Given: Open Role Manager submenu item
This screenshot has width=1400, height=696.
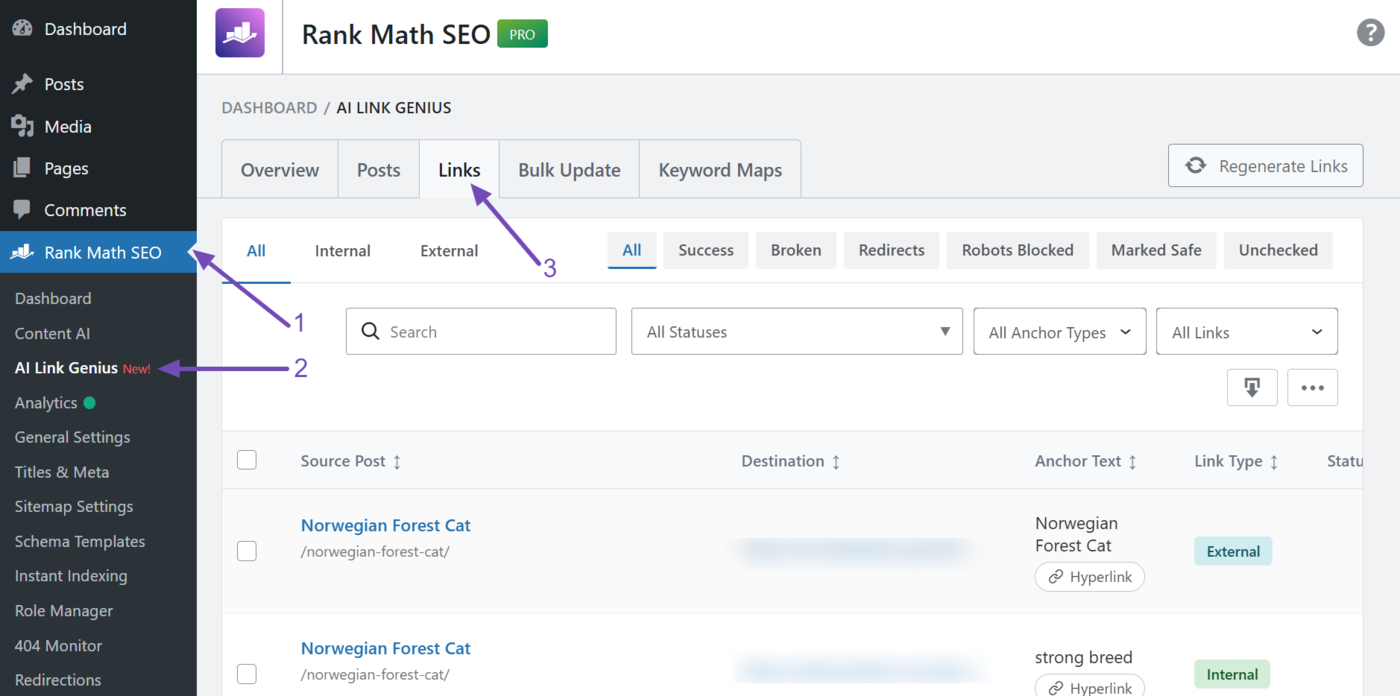Looking at the screenshot, I should (64, 611).
